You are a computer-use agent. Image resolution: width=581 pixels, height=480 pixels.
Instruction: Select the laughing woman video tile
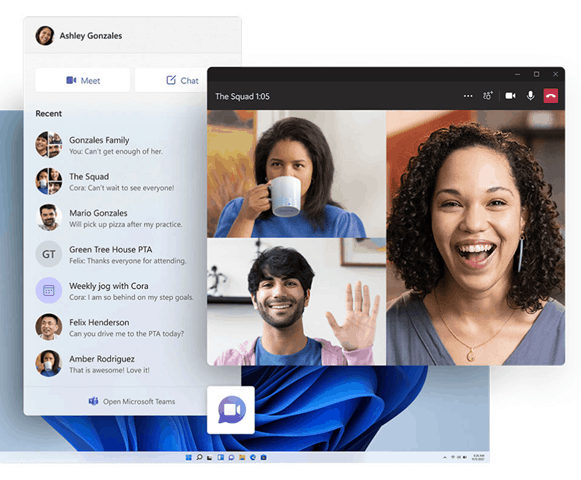pyautogui.click(x=476, y=238)
